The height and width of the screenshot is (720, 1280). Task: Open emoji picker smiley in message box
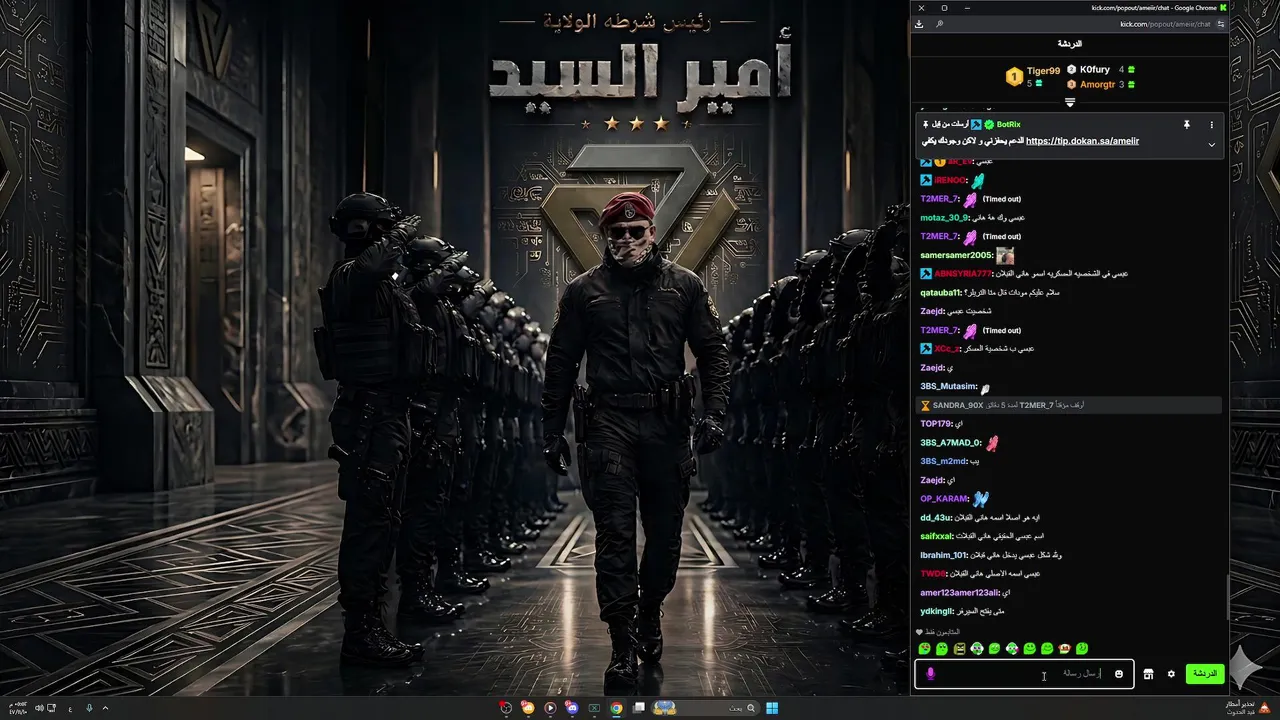click(x=1118, y=674)
